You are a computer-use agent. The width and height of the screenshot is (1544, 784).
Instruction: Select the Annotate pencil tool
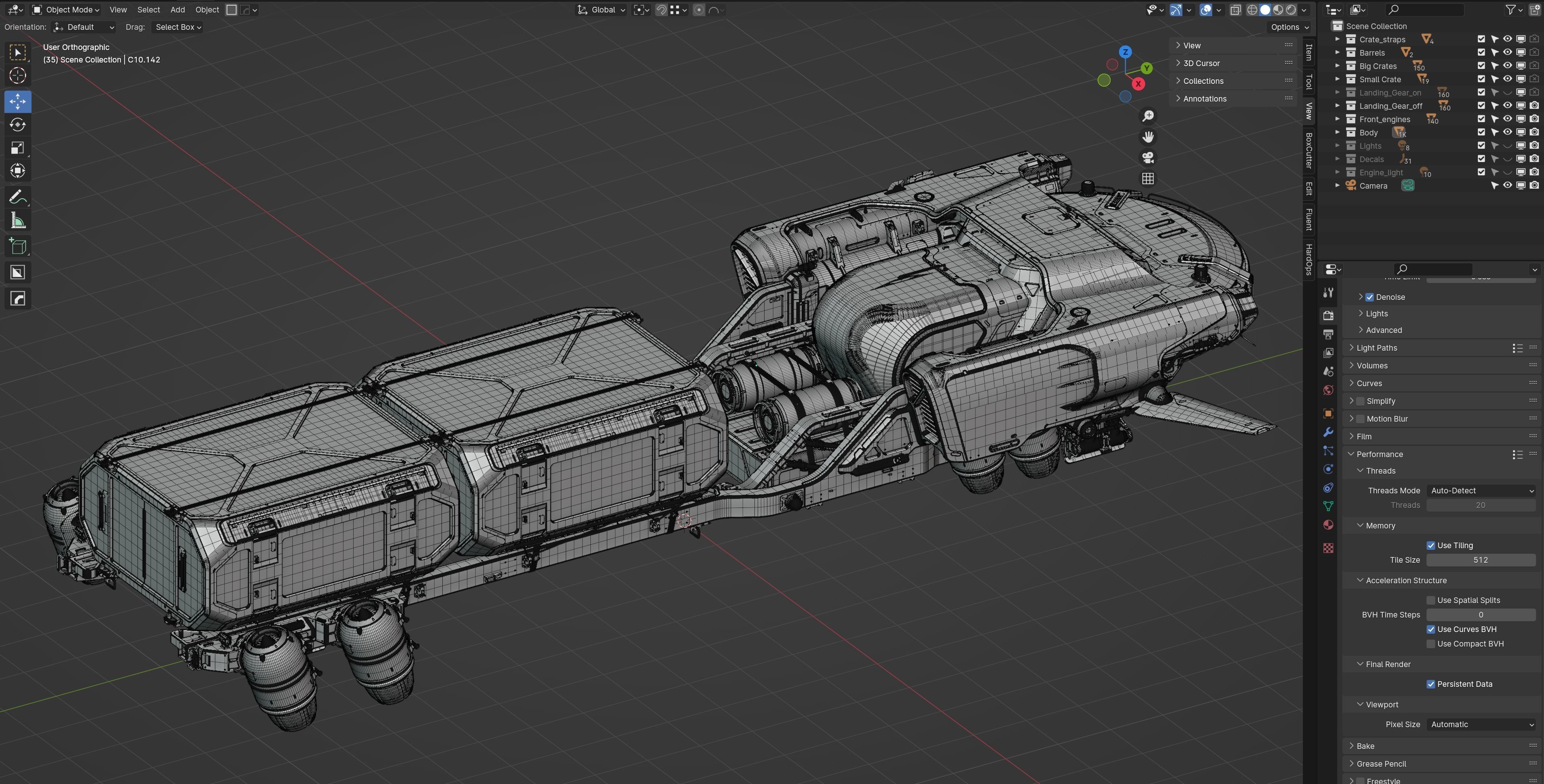(x=17, y=197)
